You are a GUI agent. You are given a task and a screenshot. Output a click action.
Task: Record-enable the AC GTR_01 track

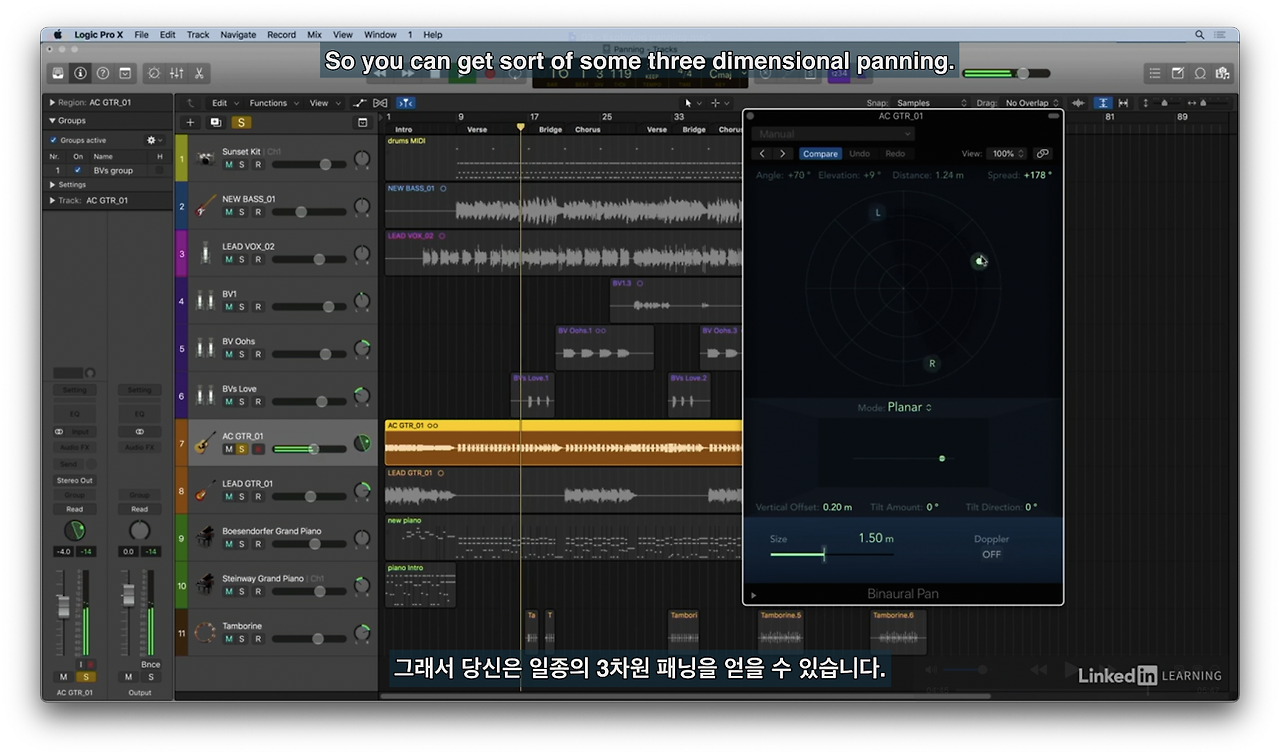click(x=258, y=449)
